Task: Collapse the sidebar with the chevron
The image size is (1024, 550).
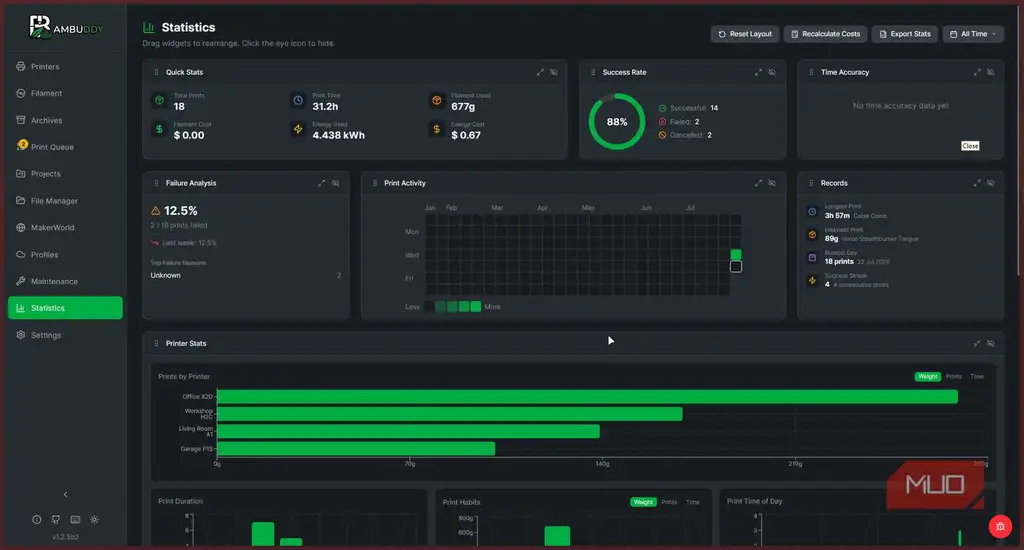Action: (x=65, y=494)
